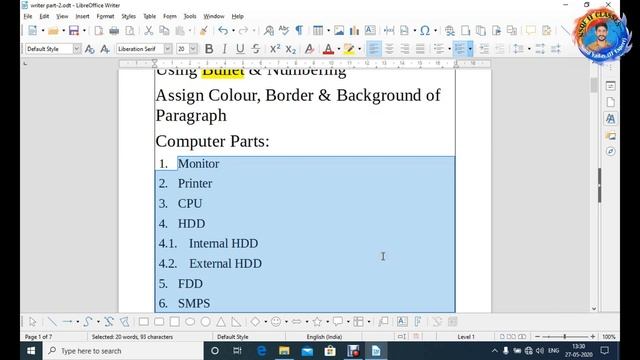Viewport: 640px width, 360px height.
Task: Click the 100% zoom level
Action: (609, 337)
